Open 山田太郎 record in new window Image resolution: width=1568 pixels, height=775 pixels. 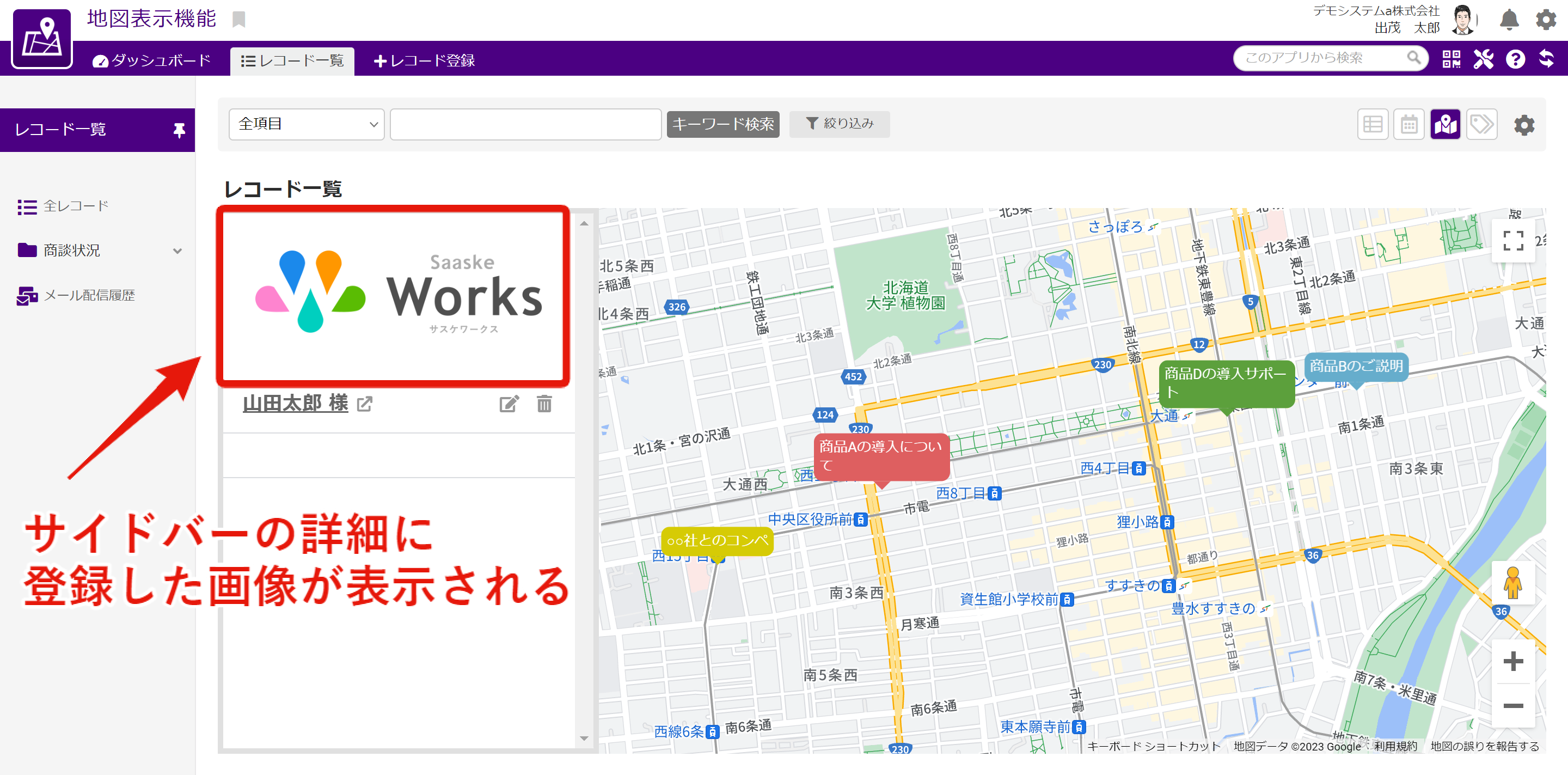365,404
